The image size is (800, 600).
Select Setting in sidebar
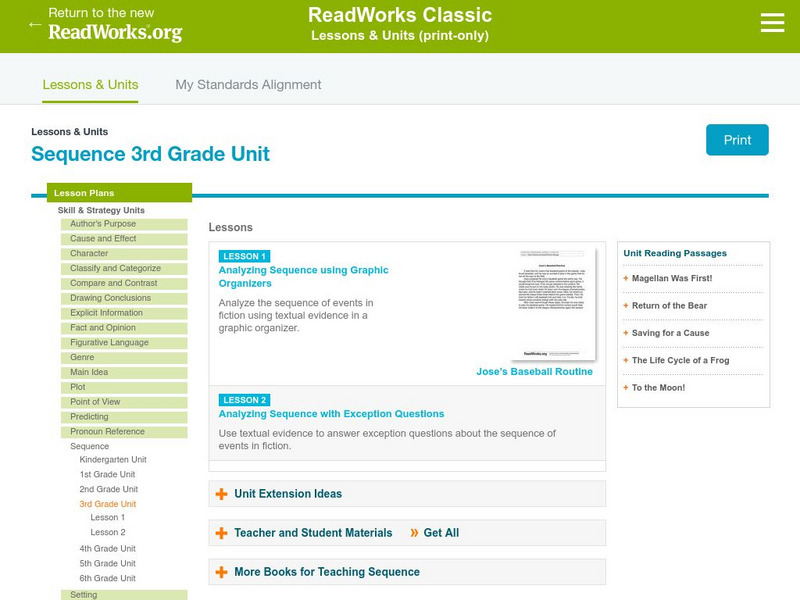point(124,595)
